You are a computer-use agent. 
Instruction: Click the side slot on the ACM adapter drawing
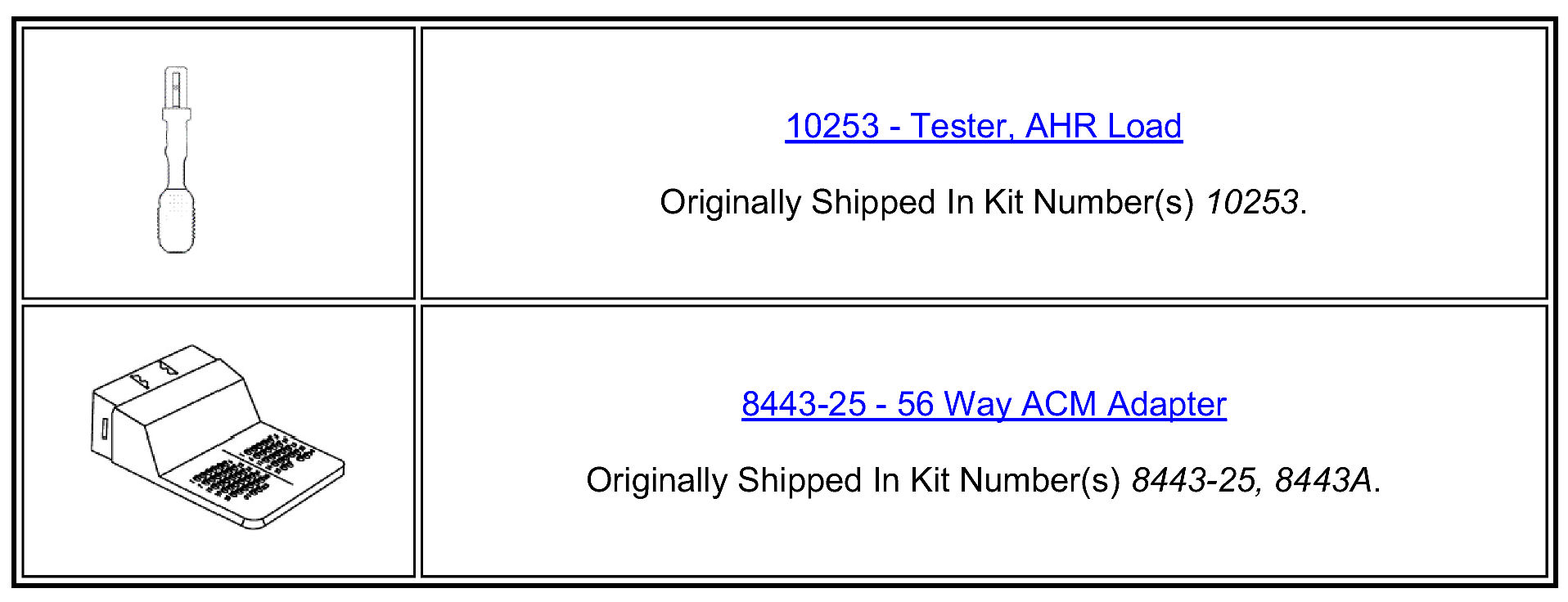click(104, 429)
